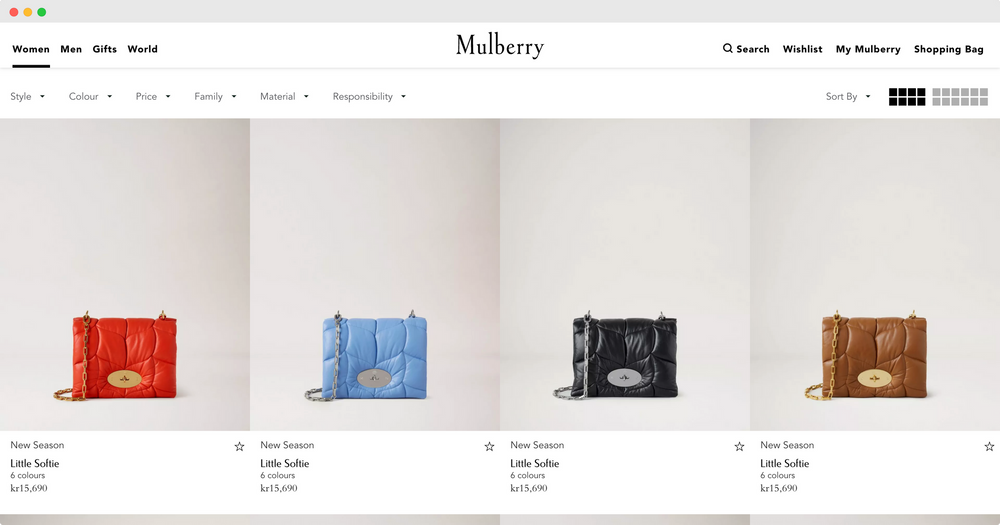1000x525 pixels.
Task: Open the Gifts menu
Action: 105,49
